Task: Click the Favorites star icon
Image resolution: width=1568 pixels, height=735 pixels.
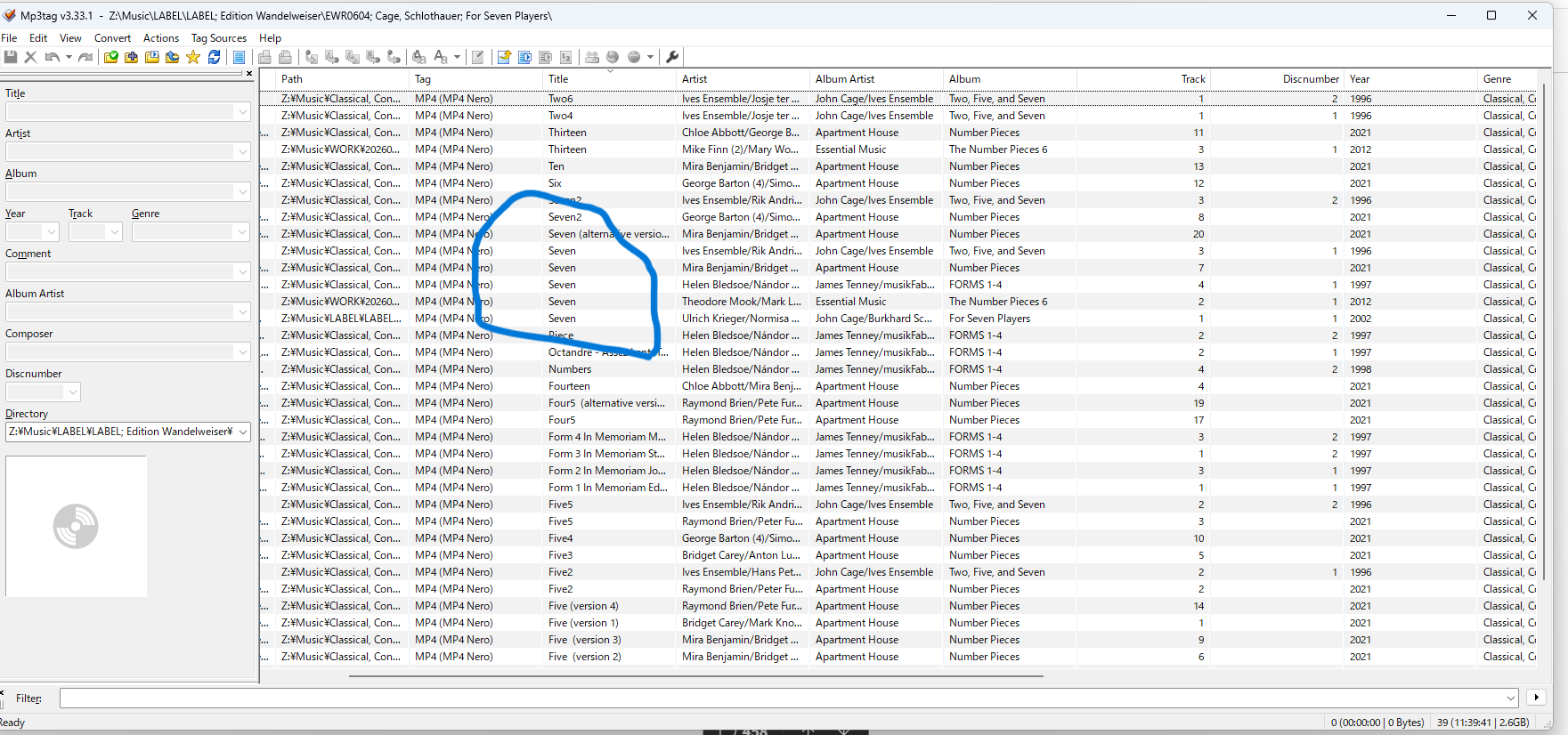Action: (x=193, y=57)
